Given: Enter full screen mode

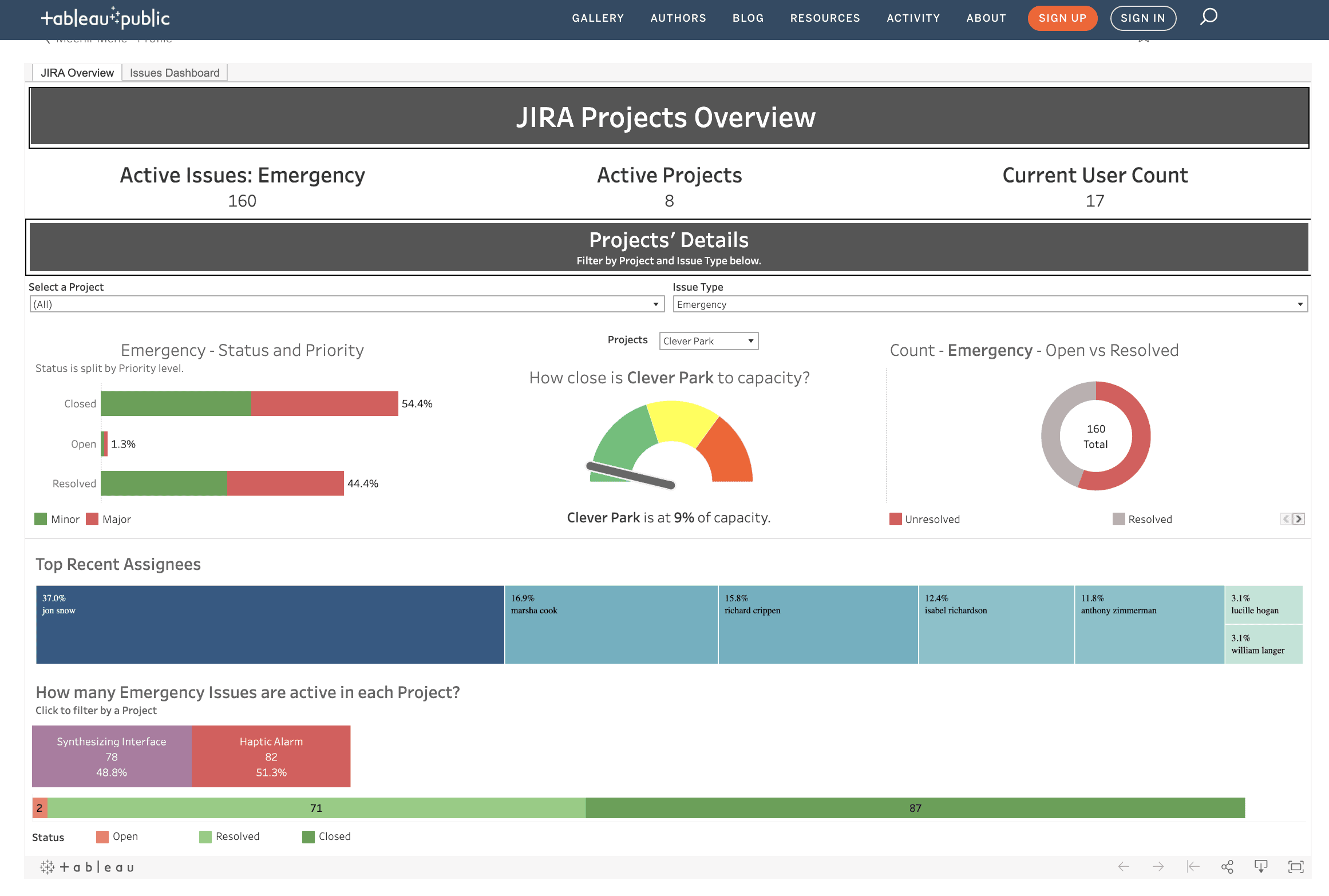Looking at the screenshot, I should [x=1295, y=866].
